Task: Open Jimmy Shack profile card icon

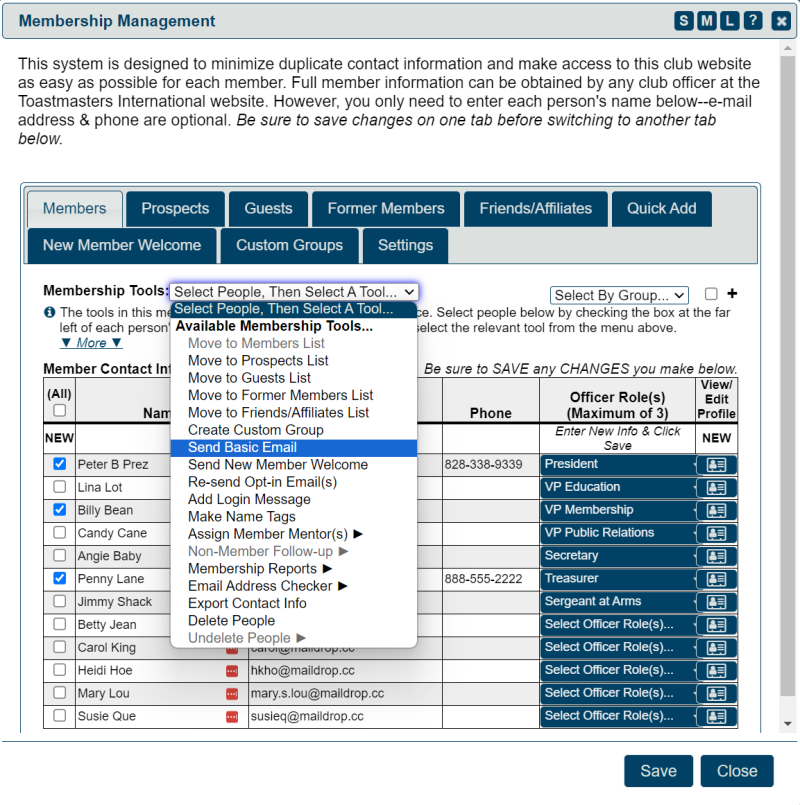Action: tap(716, 602)
